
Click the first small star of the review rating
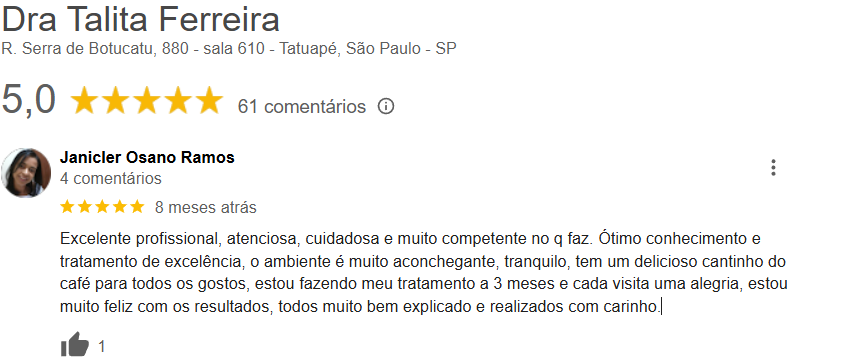67,206
